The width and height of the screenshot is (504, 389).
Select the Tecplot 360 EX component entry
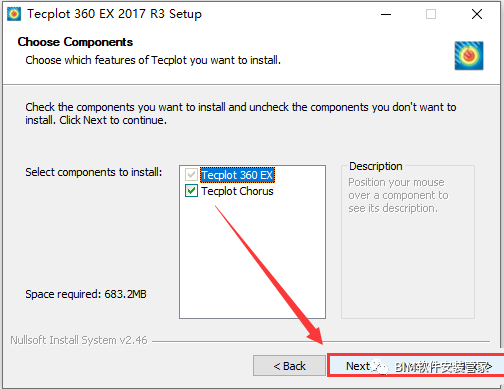click(x=237, y=175)
